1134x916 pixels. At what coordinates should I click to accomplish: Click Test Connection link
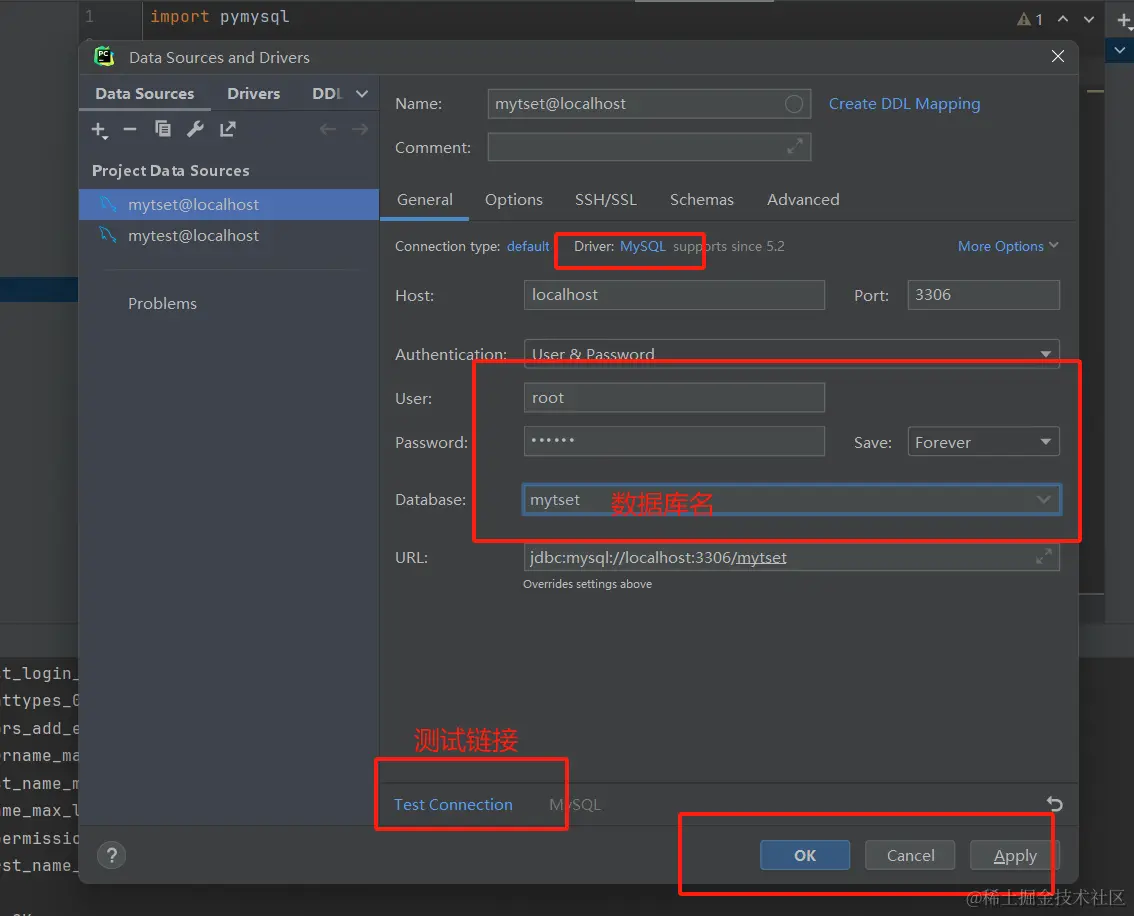point(453,805)
